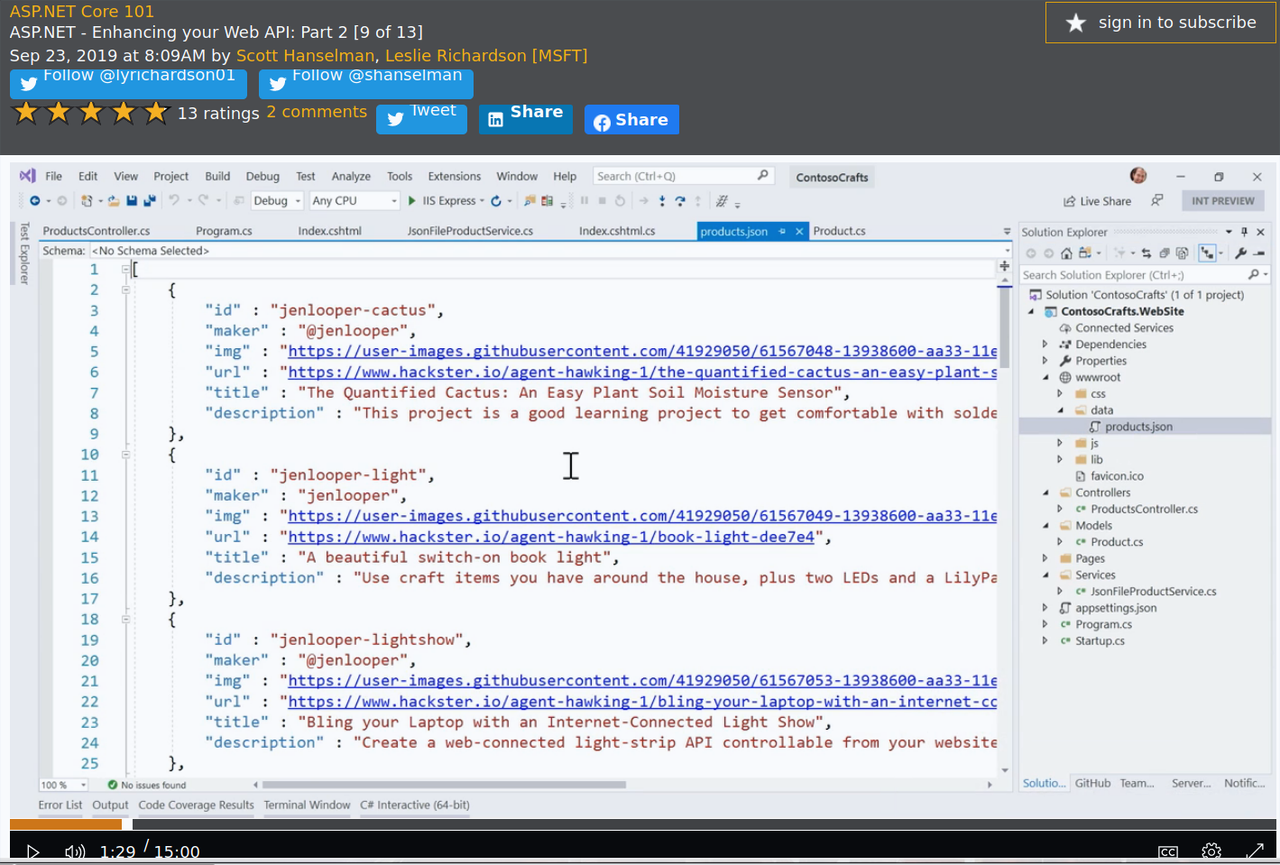Open Product.cs editor tab
1280x865 pixels.
839,231
